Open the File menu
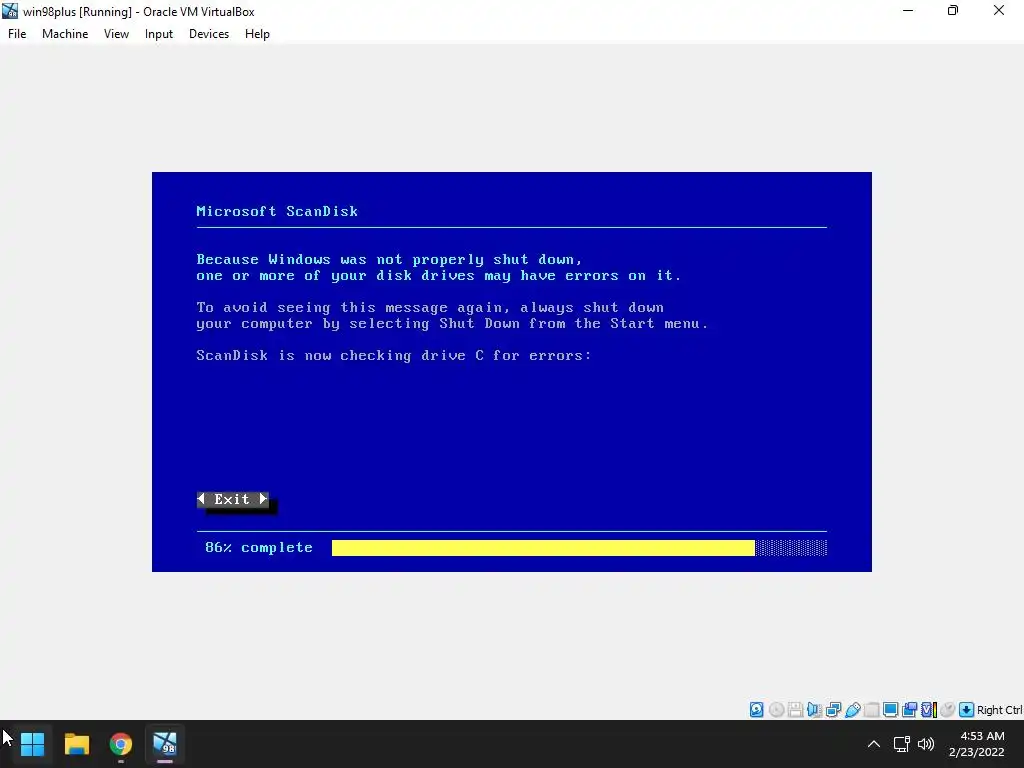 tap(17, 34)
